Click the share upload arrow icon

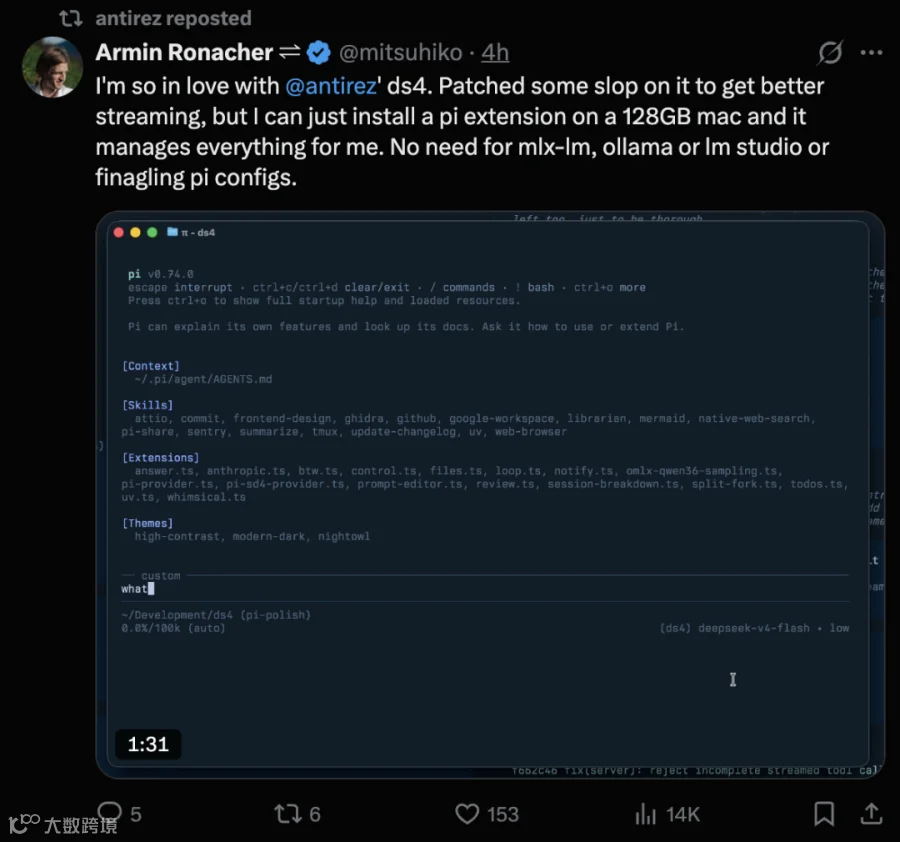[x=871, y=813]
